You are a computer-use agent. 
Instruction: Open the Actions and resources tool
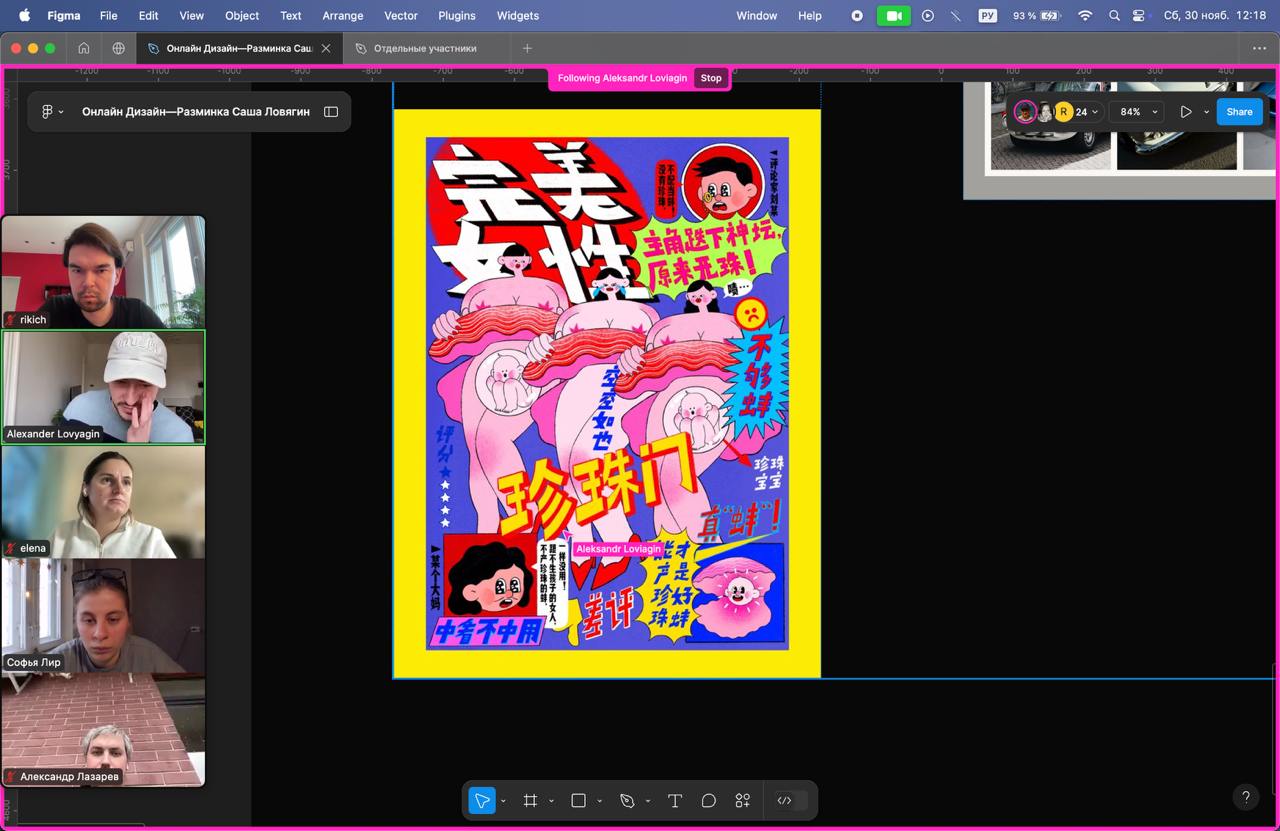(x=742, y=800)
